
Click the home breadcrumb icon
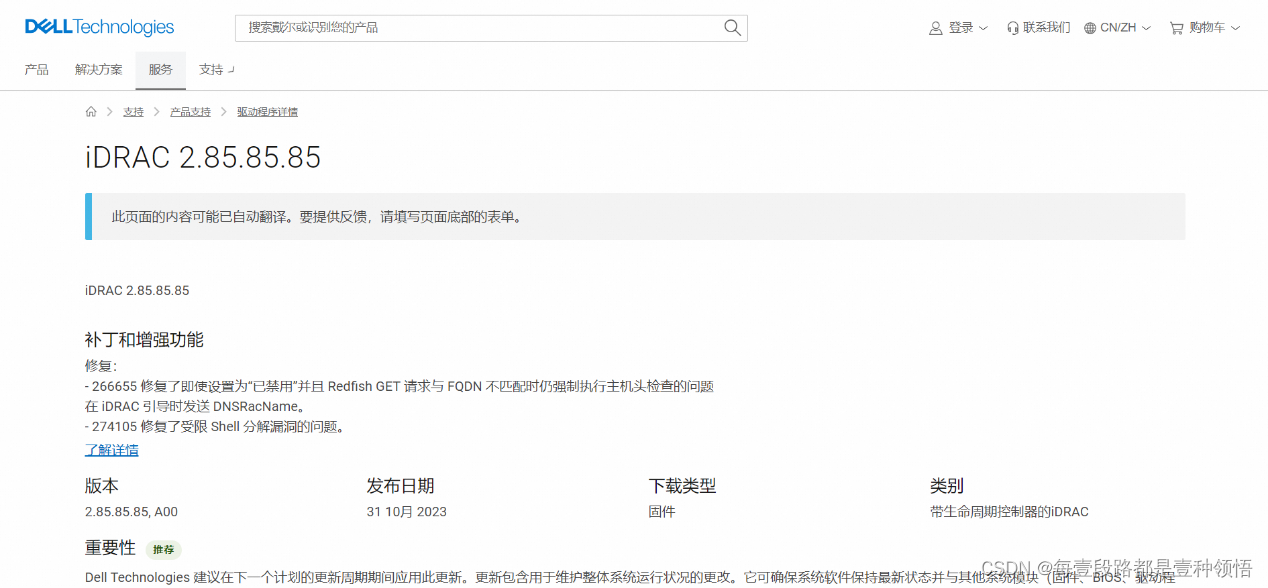91,112
